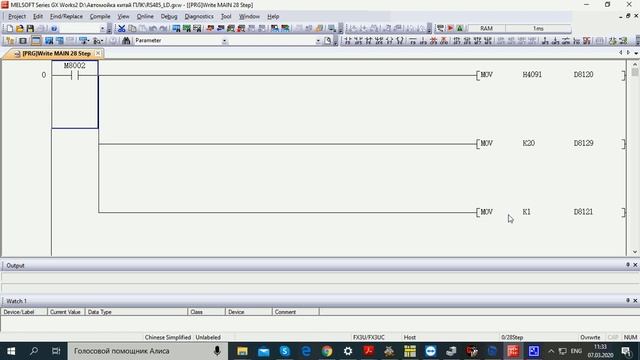This screenshot has width=640, height=360.
Task: Insert an open branch contact symbol
Action: tap(358, 40)
